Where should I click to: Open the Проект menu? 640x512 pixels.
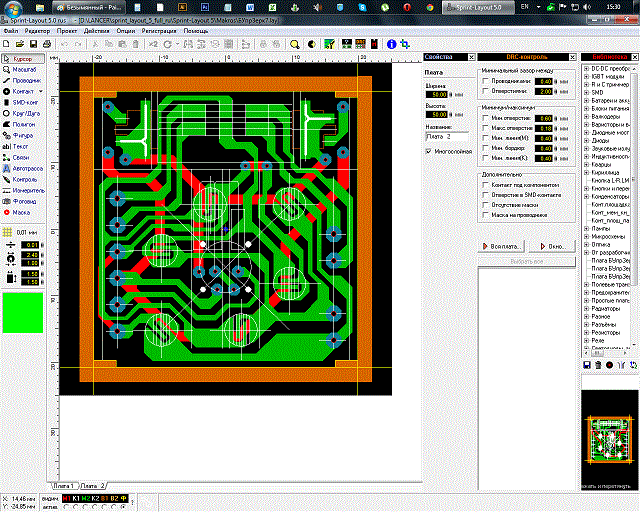[67, 30]
